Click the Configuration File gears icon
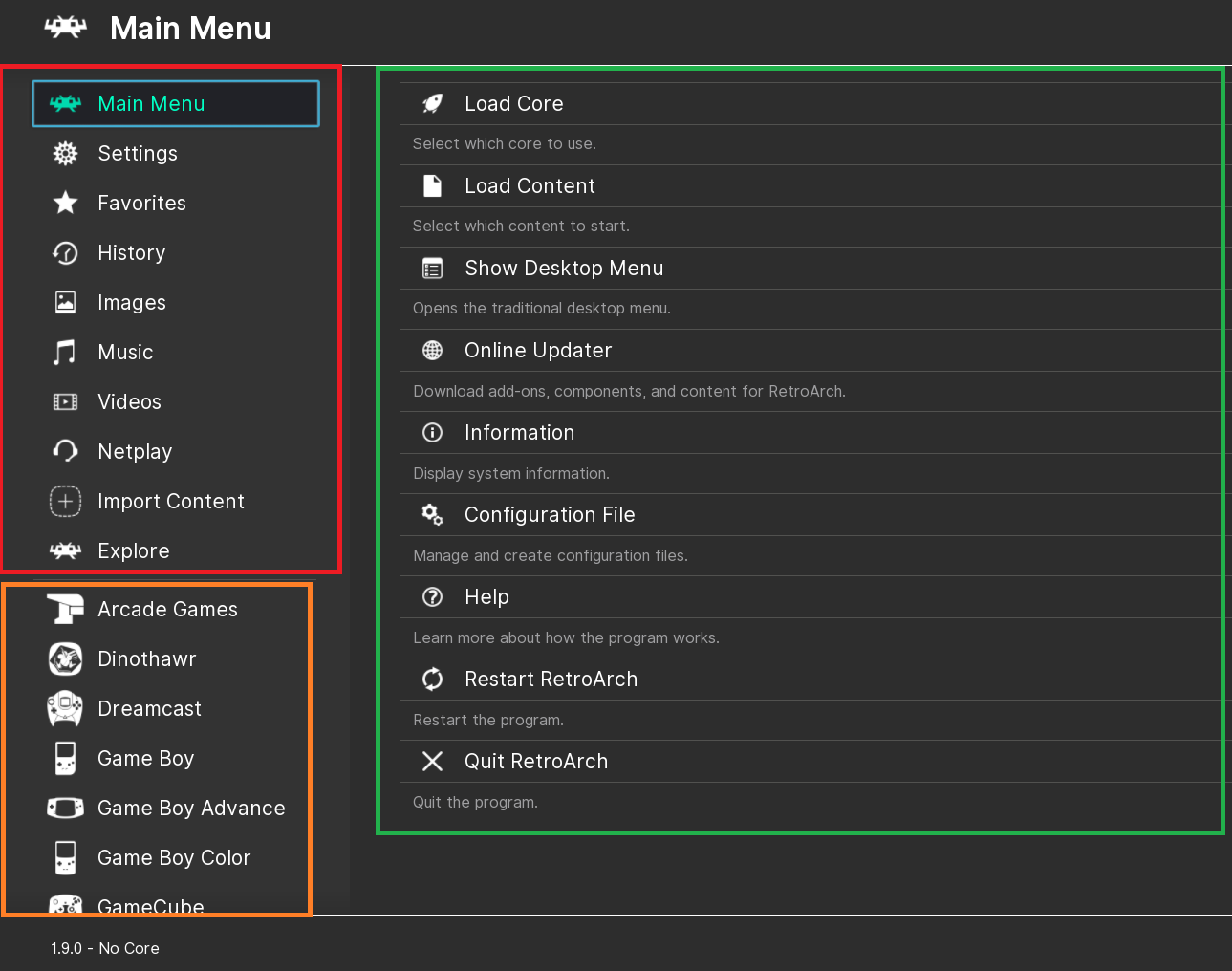 click(433, 515)
